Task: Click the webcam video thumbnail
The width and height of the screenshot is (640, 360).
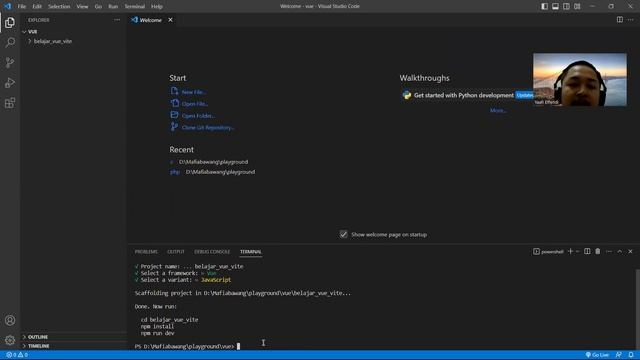Action: point(580,80)
